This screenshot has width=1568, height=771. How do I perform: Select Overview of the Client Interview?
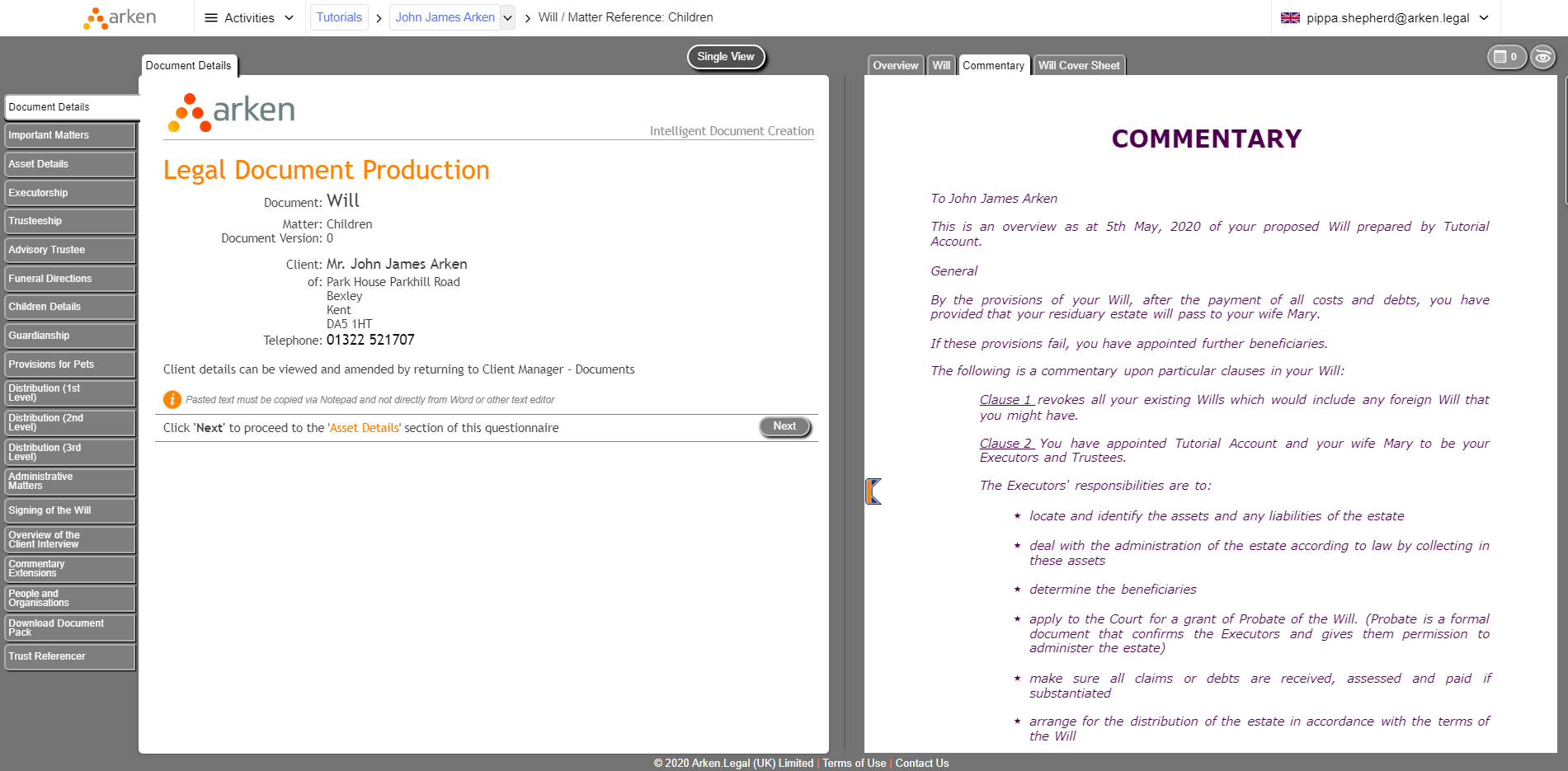[x=70, y=540]
